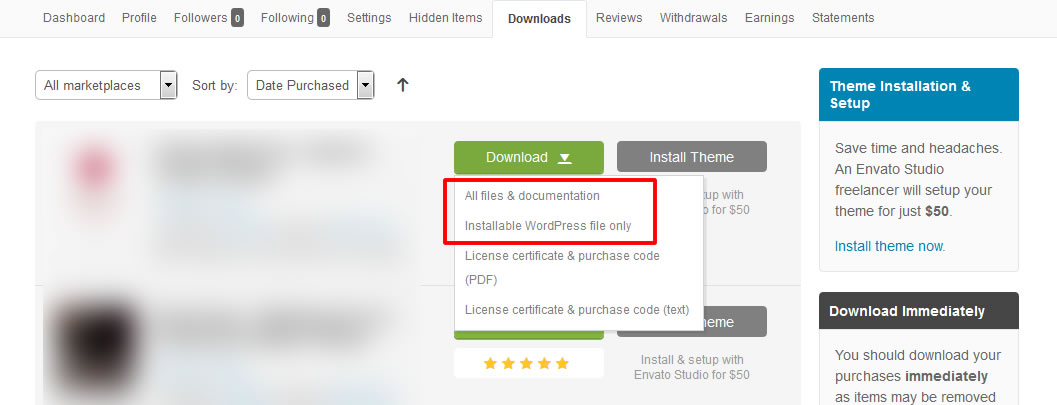Click the first Install Theme button

click(x=692, y=157)
